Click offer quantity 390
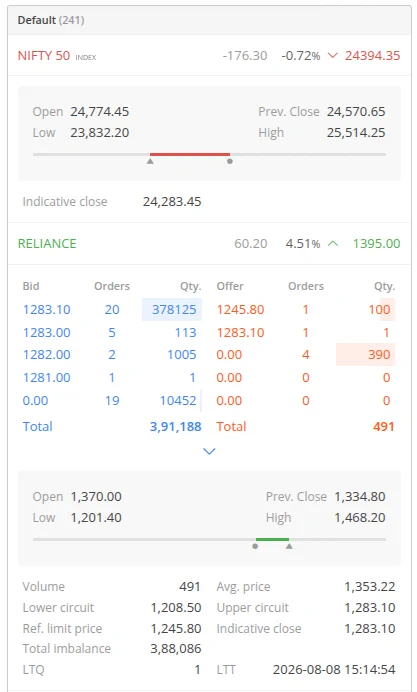 click(379, 355)
